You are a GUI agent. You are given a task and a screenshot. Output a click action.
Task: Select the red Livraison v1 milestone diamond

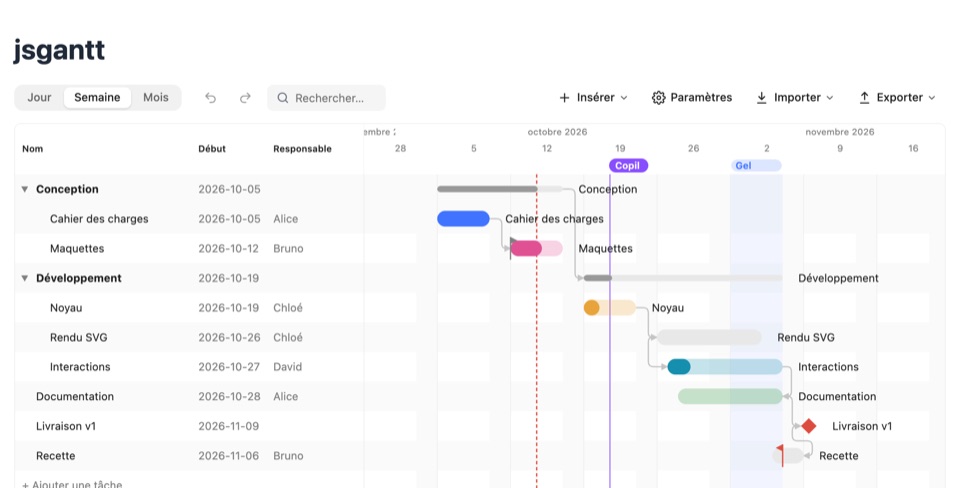[x=809, y=426]
